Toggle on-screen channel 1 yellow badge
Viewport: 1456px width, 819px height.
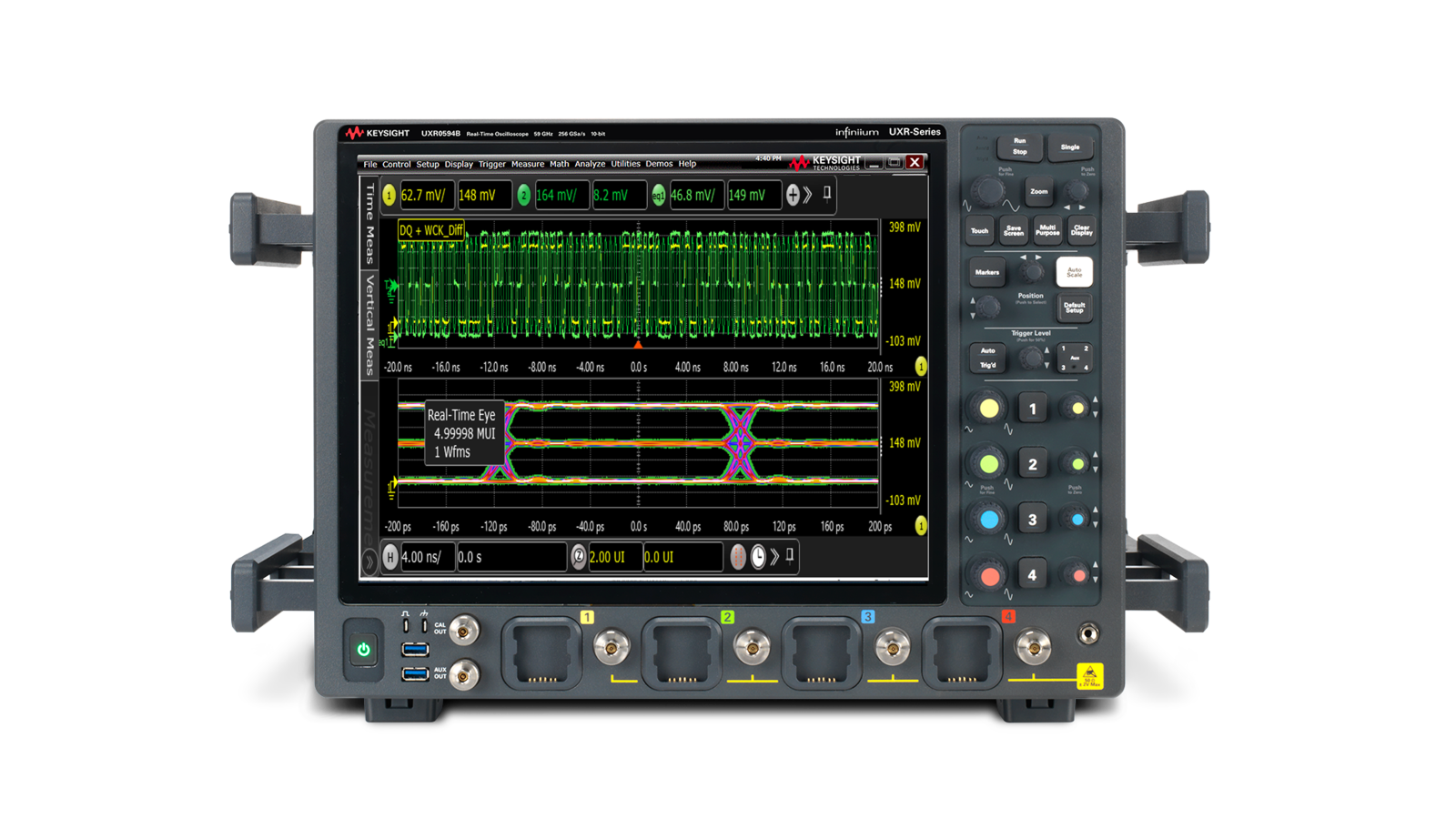coord(389,196)
